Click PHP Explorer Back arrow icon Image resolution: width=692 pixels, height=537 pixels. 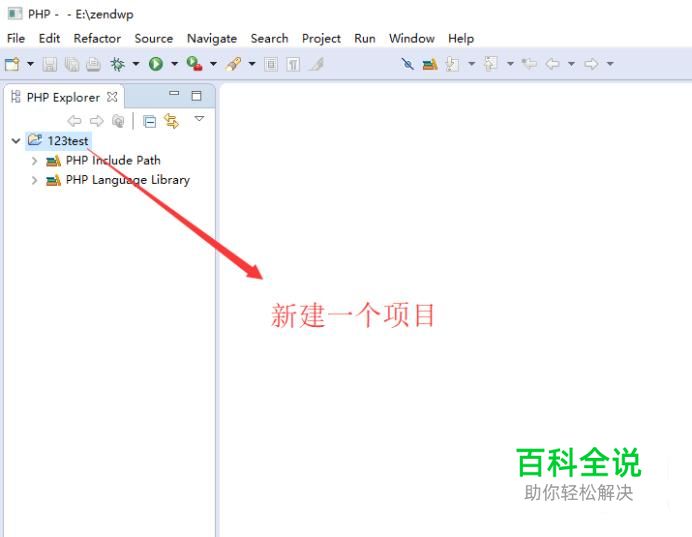[74, 120]
